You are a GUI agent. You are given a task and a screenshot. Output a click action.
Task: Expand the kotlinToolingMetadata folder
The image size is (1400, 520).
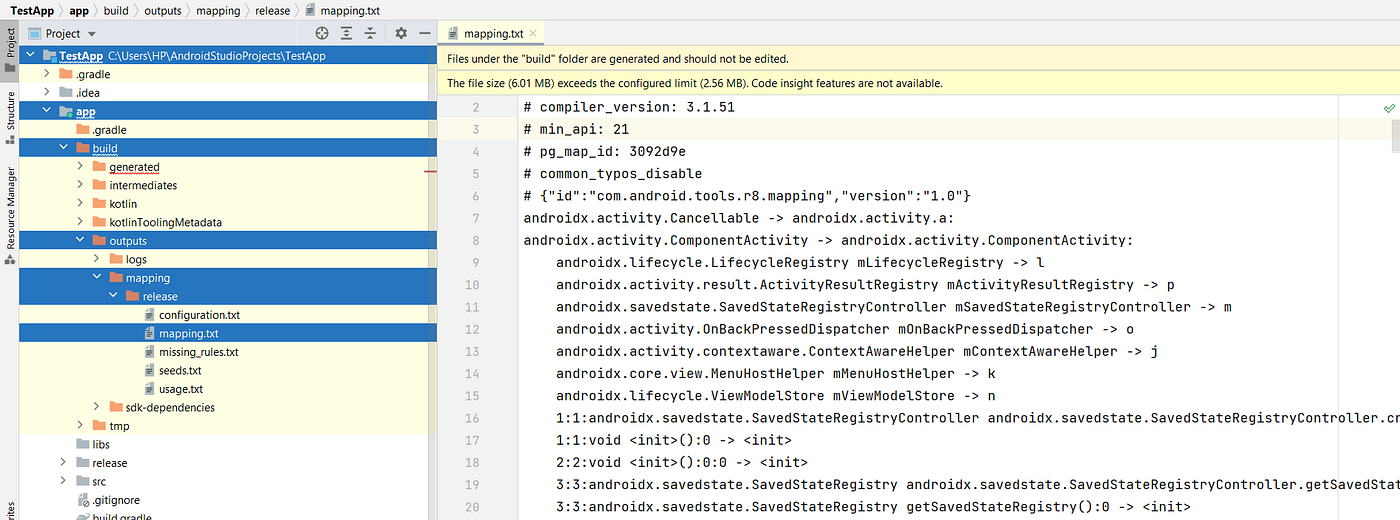tap(81, 222)
